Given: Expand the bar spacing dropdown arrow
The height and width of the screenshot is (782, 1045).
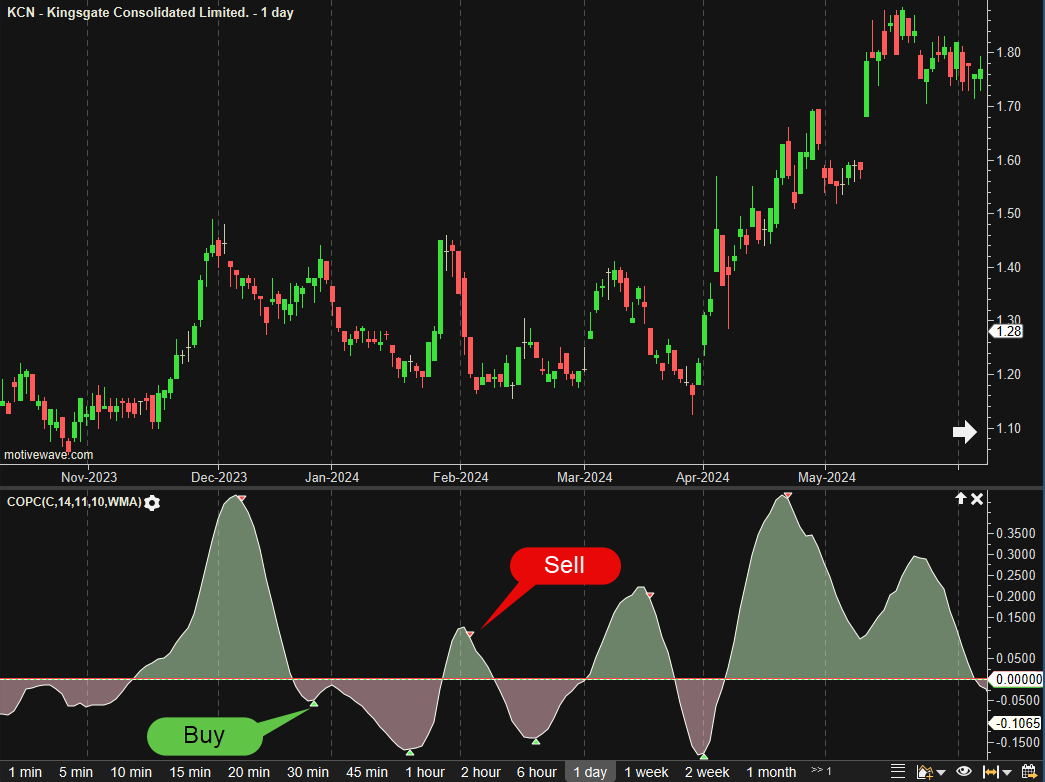Looking at the screenshot, I should pos(1006,773).
